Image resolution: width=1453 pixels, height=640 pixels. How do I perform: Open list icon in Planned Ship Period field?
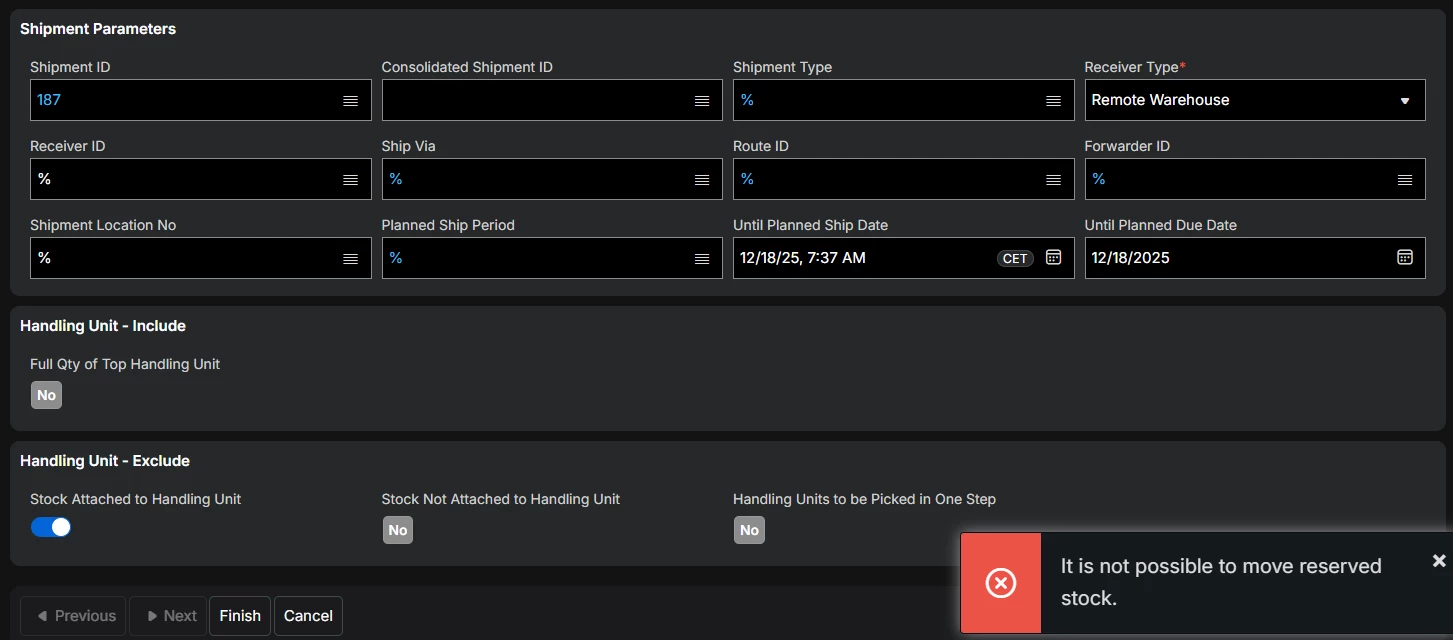(x=702, y=259)
